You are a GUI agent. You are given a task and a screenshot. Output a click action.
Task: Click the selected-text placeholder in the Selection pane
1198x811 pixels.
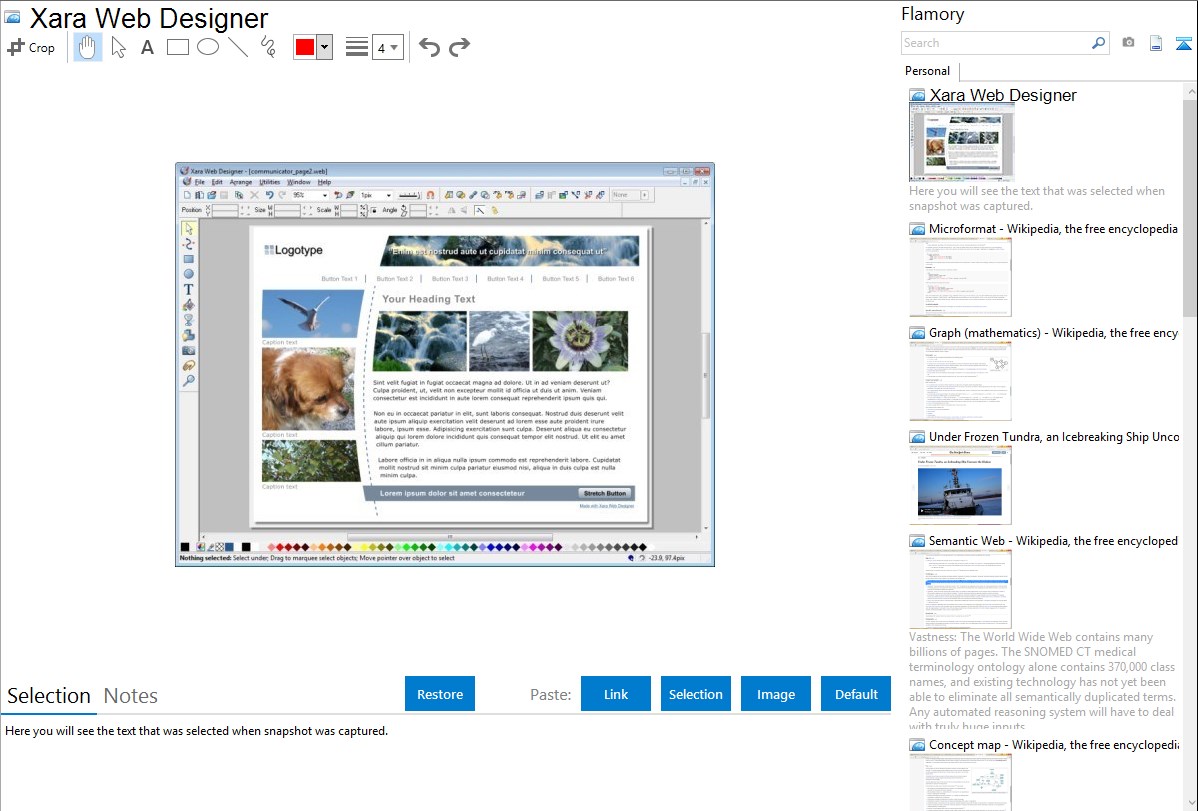[196, 731]
